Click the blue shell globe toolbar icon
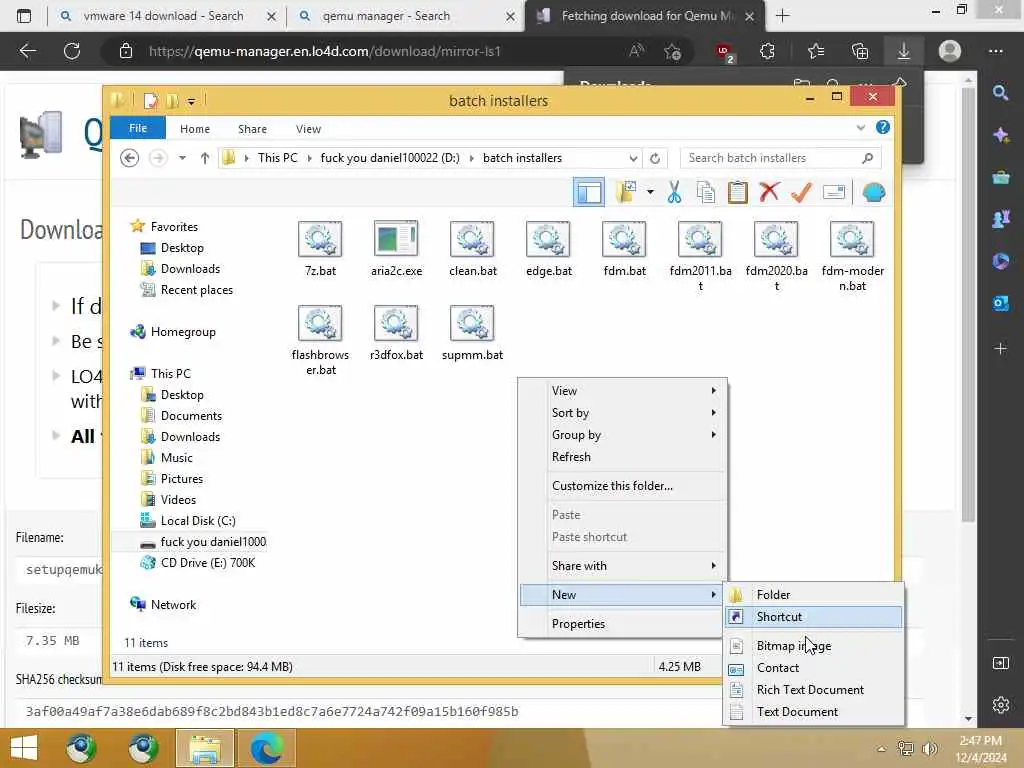This screenshot has width=1024, height=768. (873, 193)
